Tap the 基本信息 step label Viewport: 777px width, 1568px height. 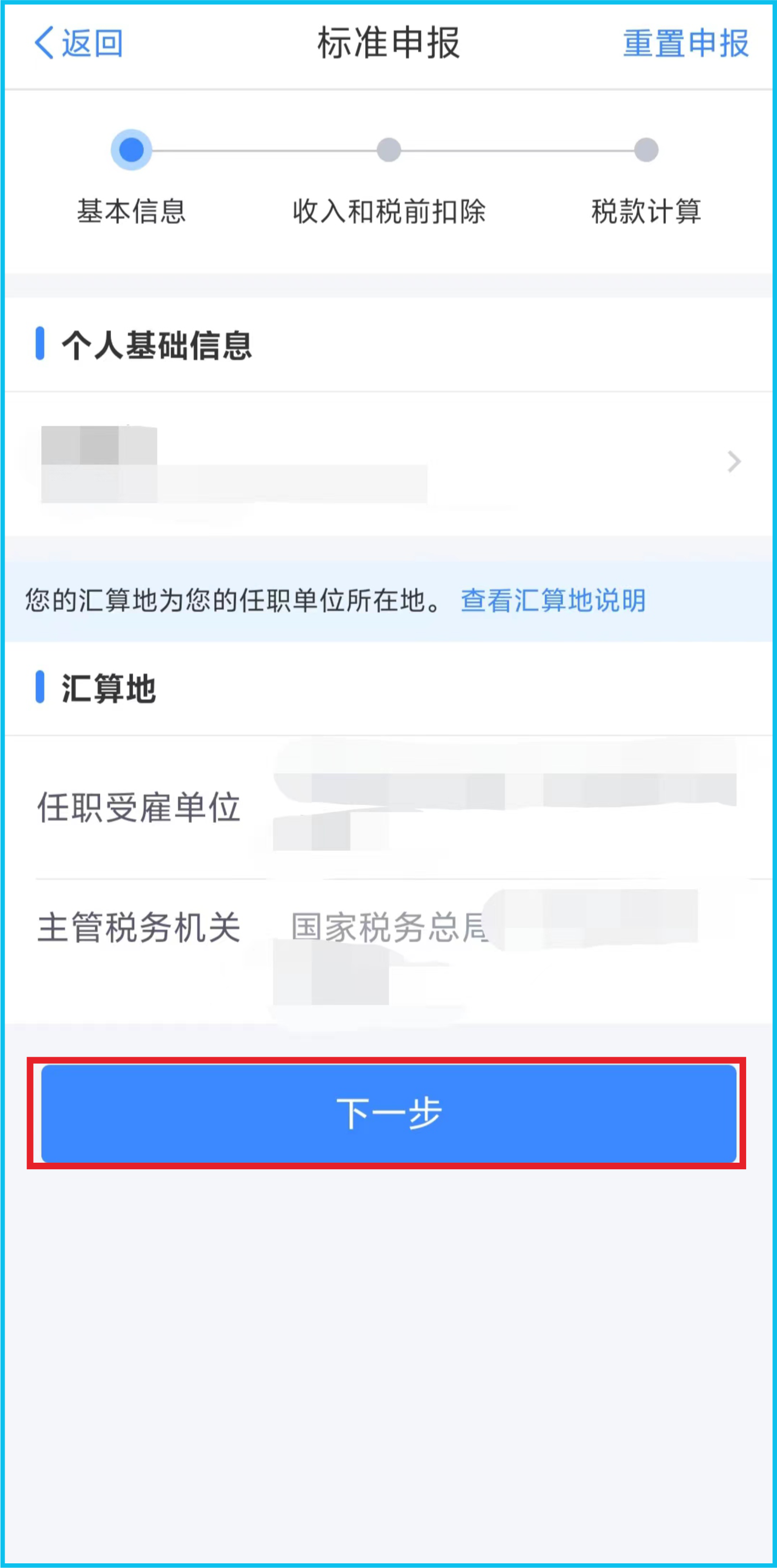pyautogui.click(x=131, y=211)
